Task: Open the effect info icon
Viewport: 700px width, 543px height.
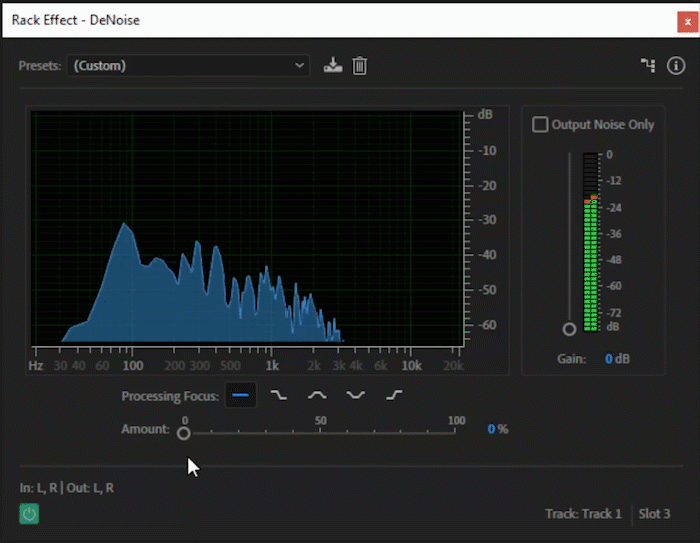Action: tap(676, 65)
